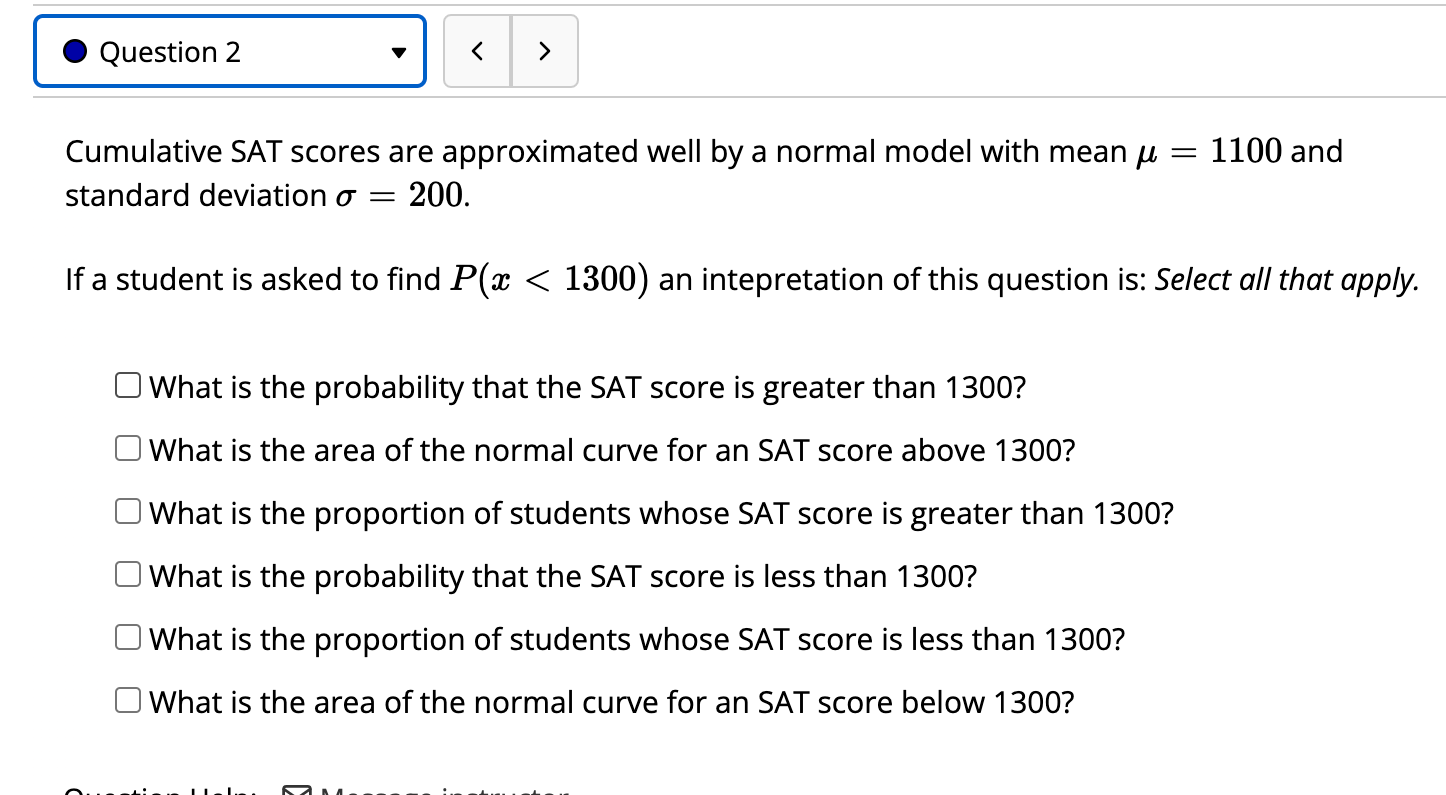Select Question 2 from the navigation control

click(x=230, y=50)
